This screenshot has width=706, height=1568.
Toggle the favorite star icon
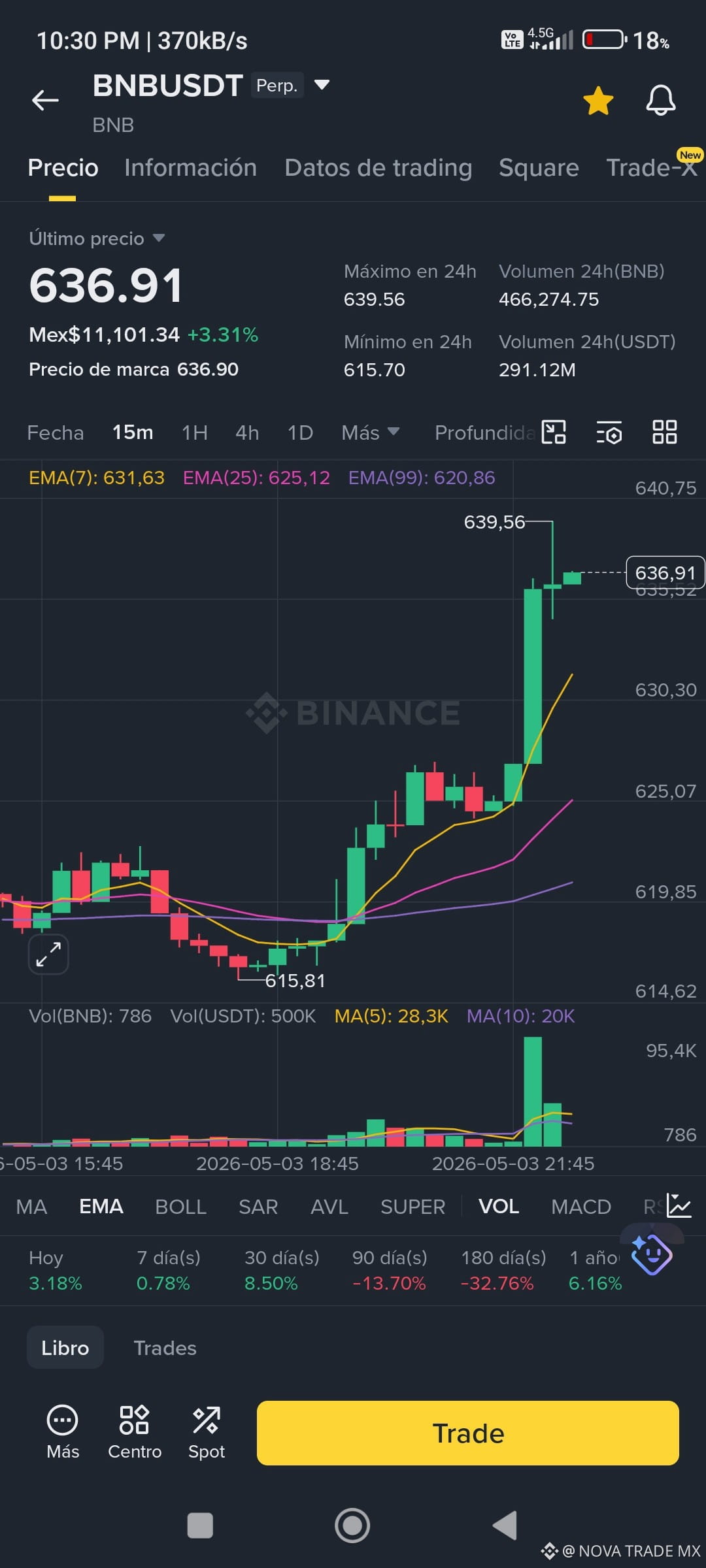click(x=598, y=101)
